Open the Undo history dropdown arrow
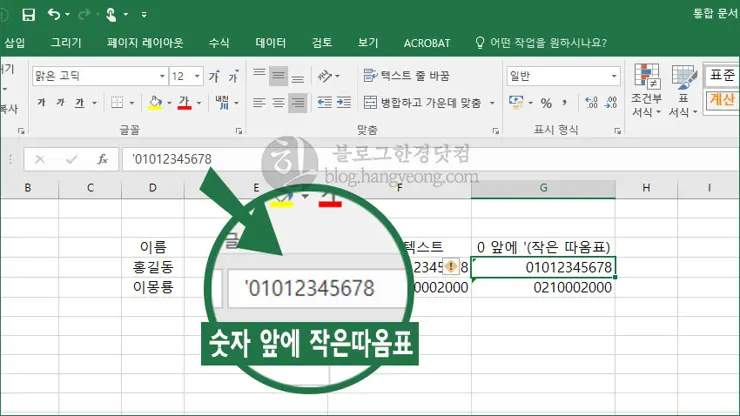Screen dimensions: 740x416 click(x=67, y=15)
